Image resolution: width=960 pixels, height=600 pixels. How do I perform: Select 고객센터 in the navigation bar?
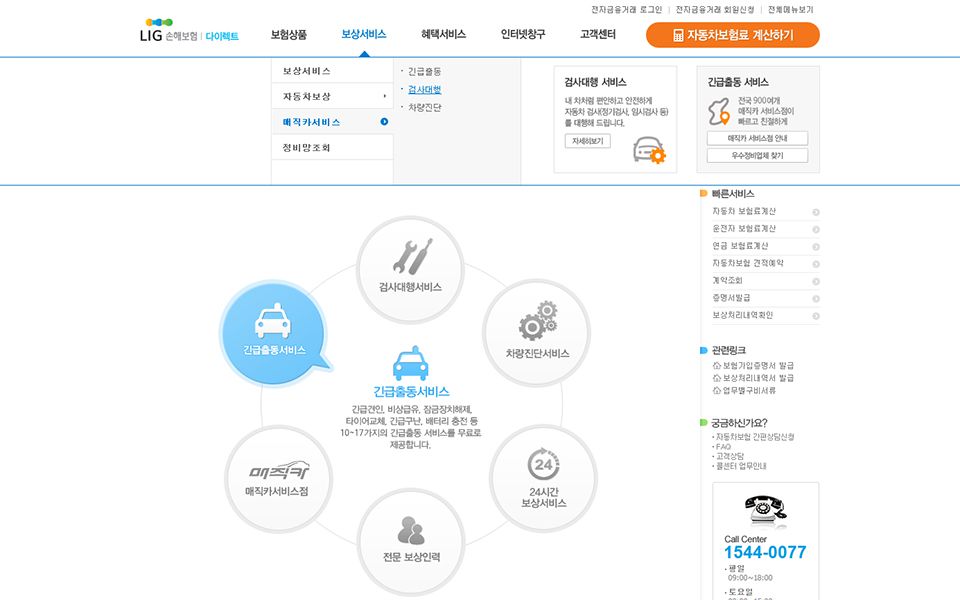click(597, 34)
